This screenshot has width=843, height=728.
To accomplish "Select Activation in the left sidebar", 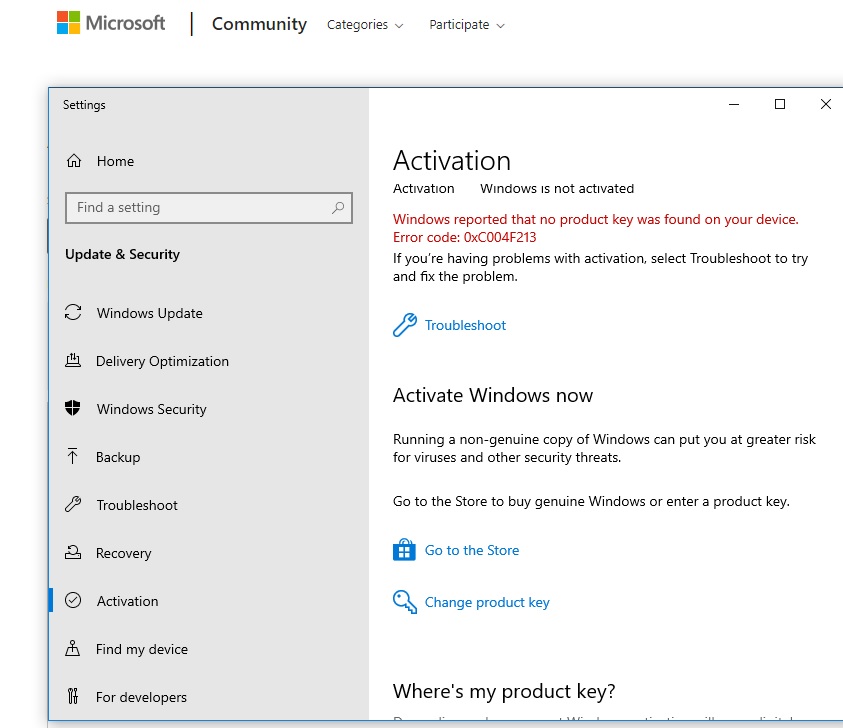I will [x=127, y=601].
